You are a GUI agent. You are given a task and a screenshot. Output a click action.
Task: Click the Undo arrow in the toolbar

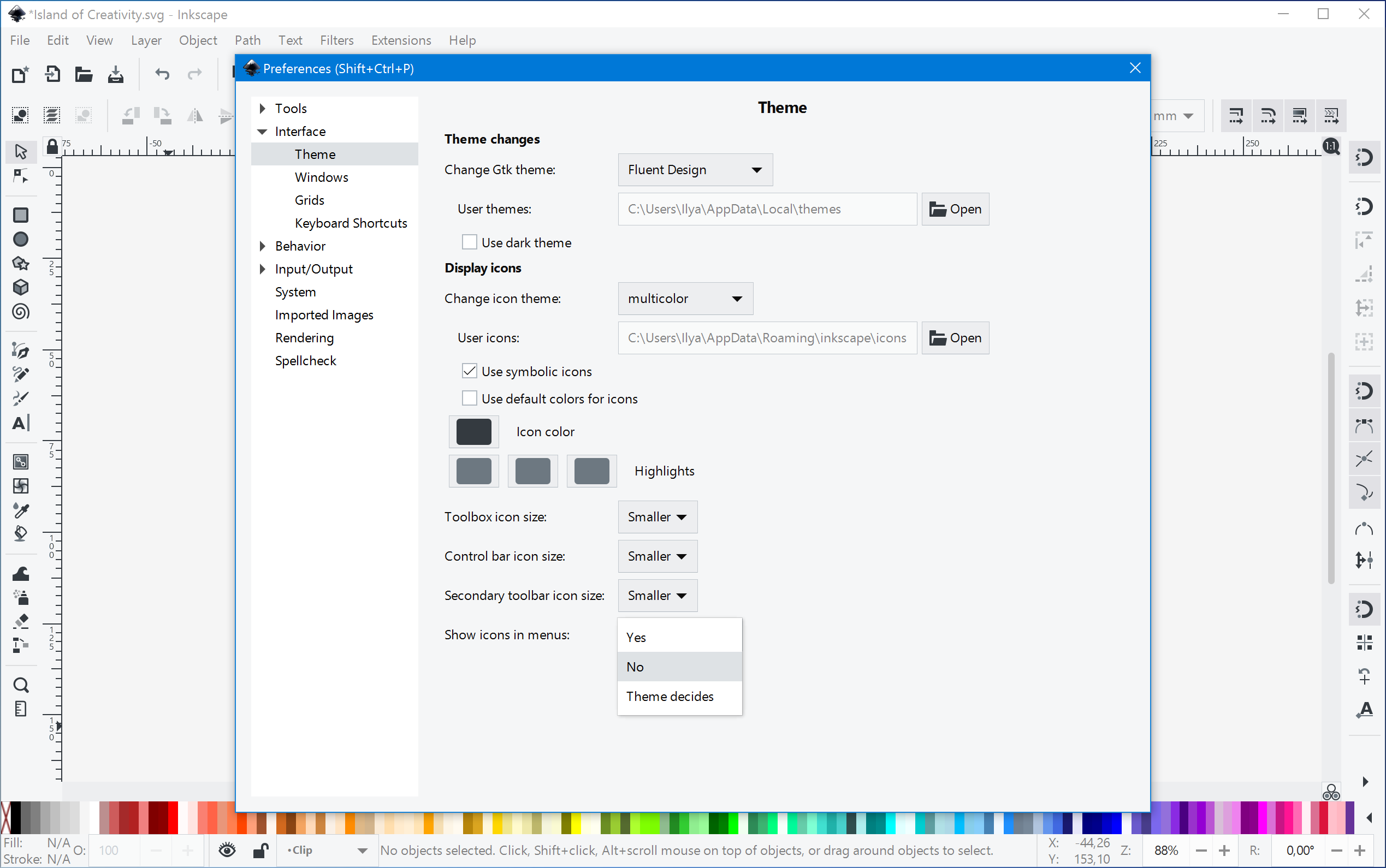pos(162,74)
